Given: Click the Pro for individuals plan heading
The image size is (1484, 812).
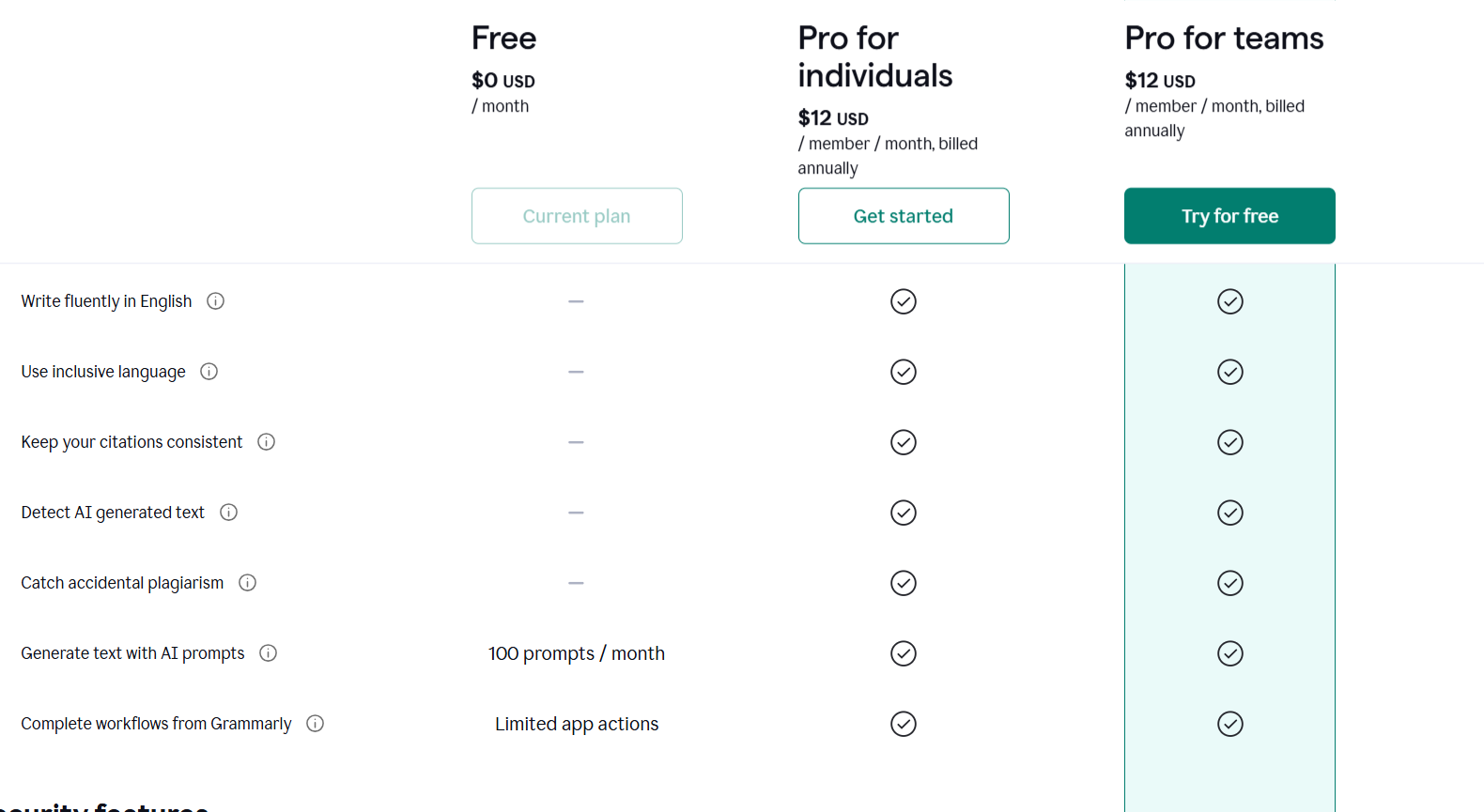Looking at the screenshot, I should 874,57.
